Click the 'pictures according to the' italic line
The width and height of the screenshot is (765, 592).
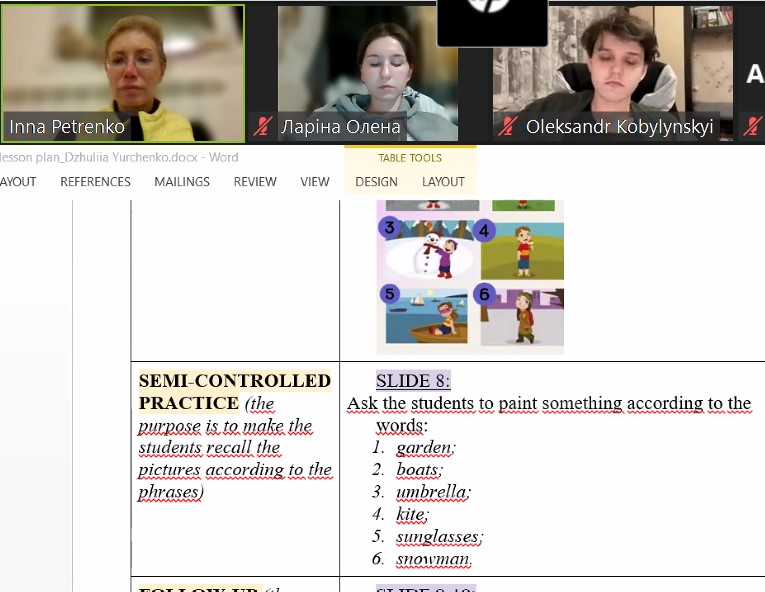coord(235,470)
